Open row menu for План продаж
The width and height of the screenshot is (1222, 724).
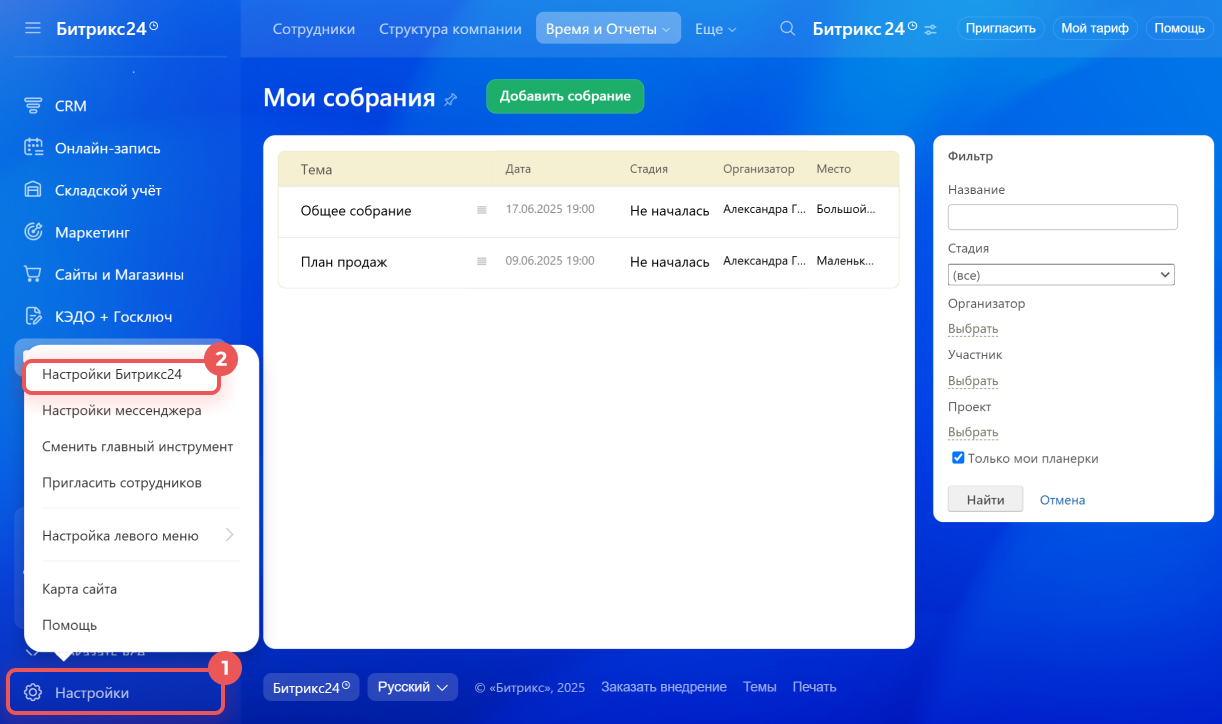pyautogui.click(x=481, y=261)
